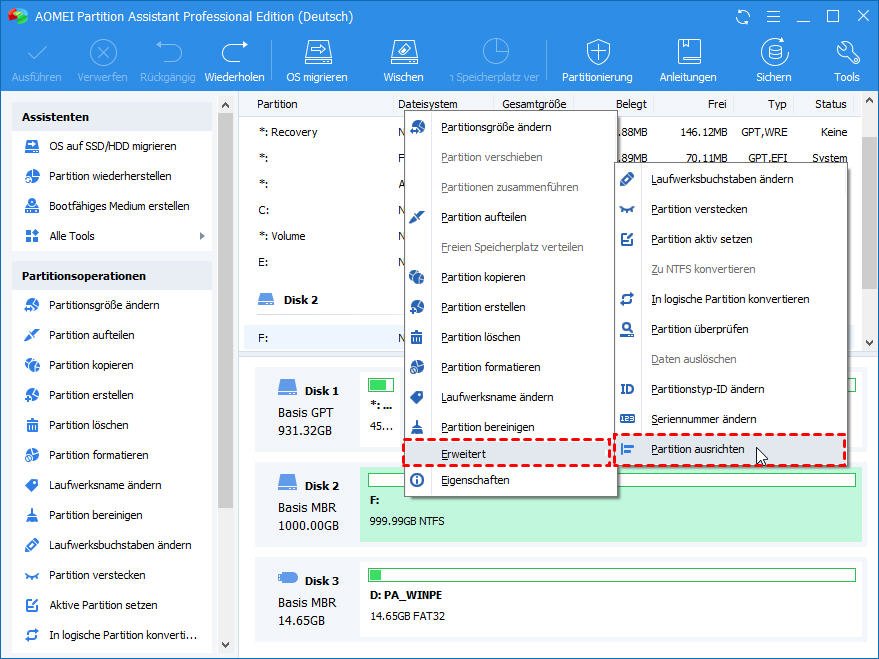Click the Sichern backup icon
Screen dimensions: 879x659
point(774,53)
